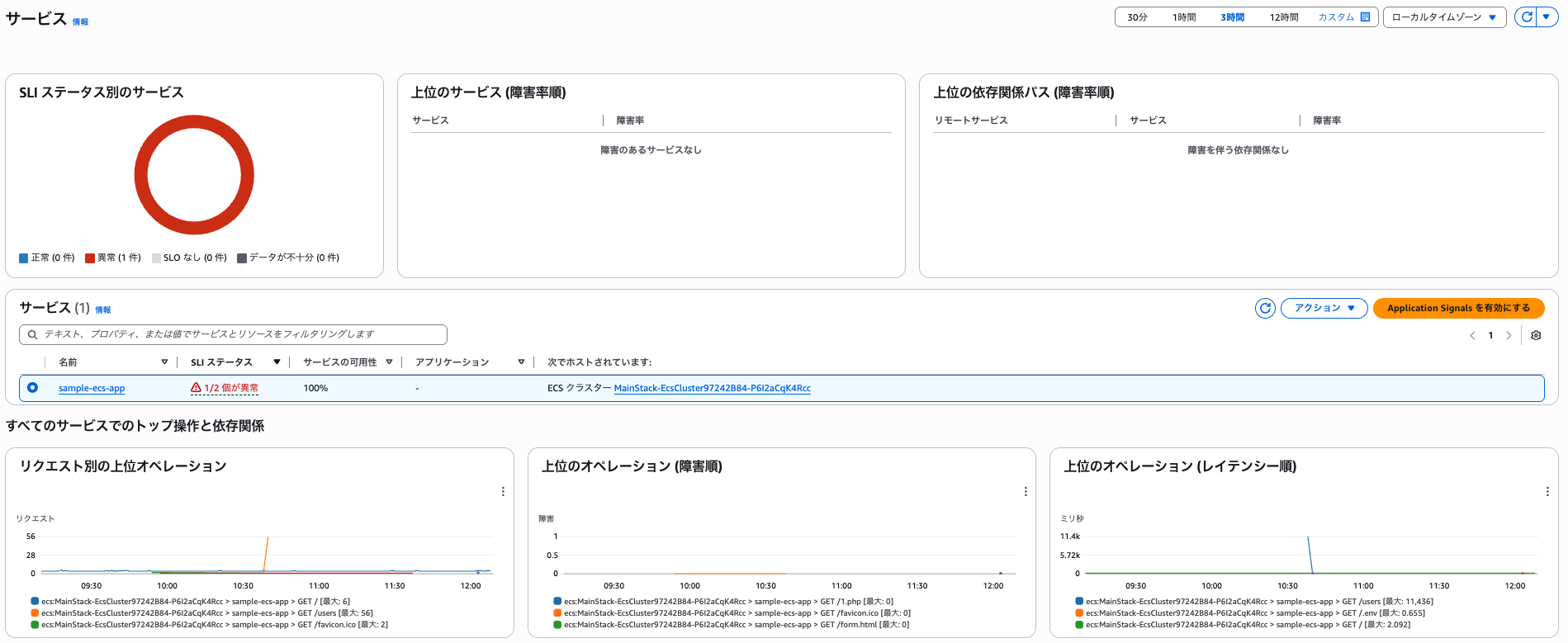This screenshot has width=1568, height=643.
Task: Toggle GET / [最大: 6] legend series
Action: coord(191,602)
